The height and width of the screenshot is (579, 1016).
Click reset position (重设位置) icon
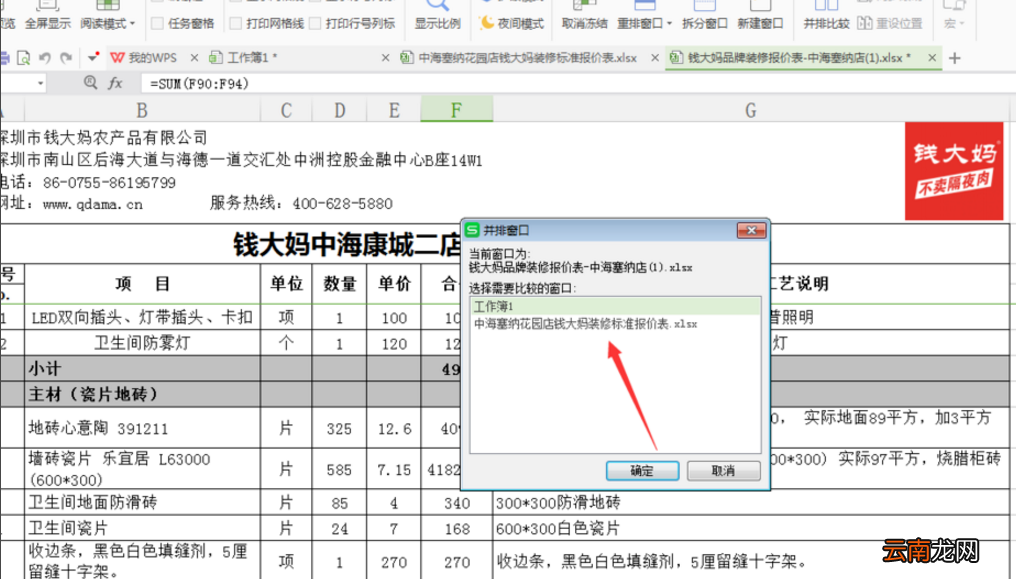coord(864,23)
